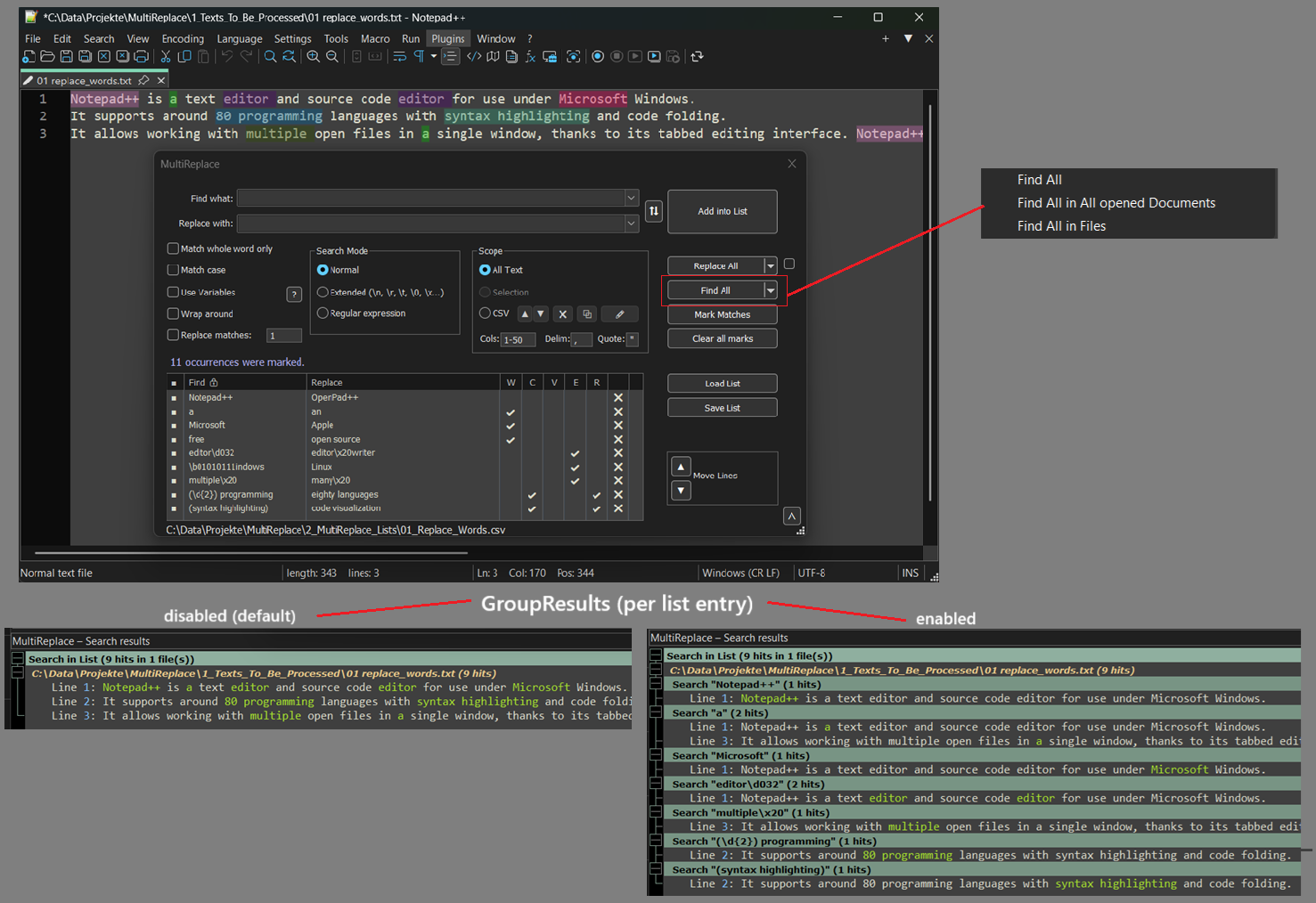This screenshot has height=903, width=1316.
Task: Click the Replace toolbar icon
Action: click(289, 56)
